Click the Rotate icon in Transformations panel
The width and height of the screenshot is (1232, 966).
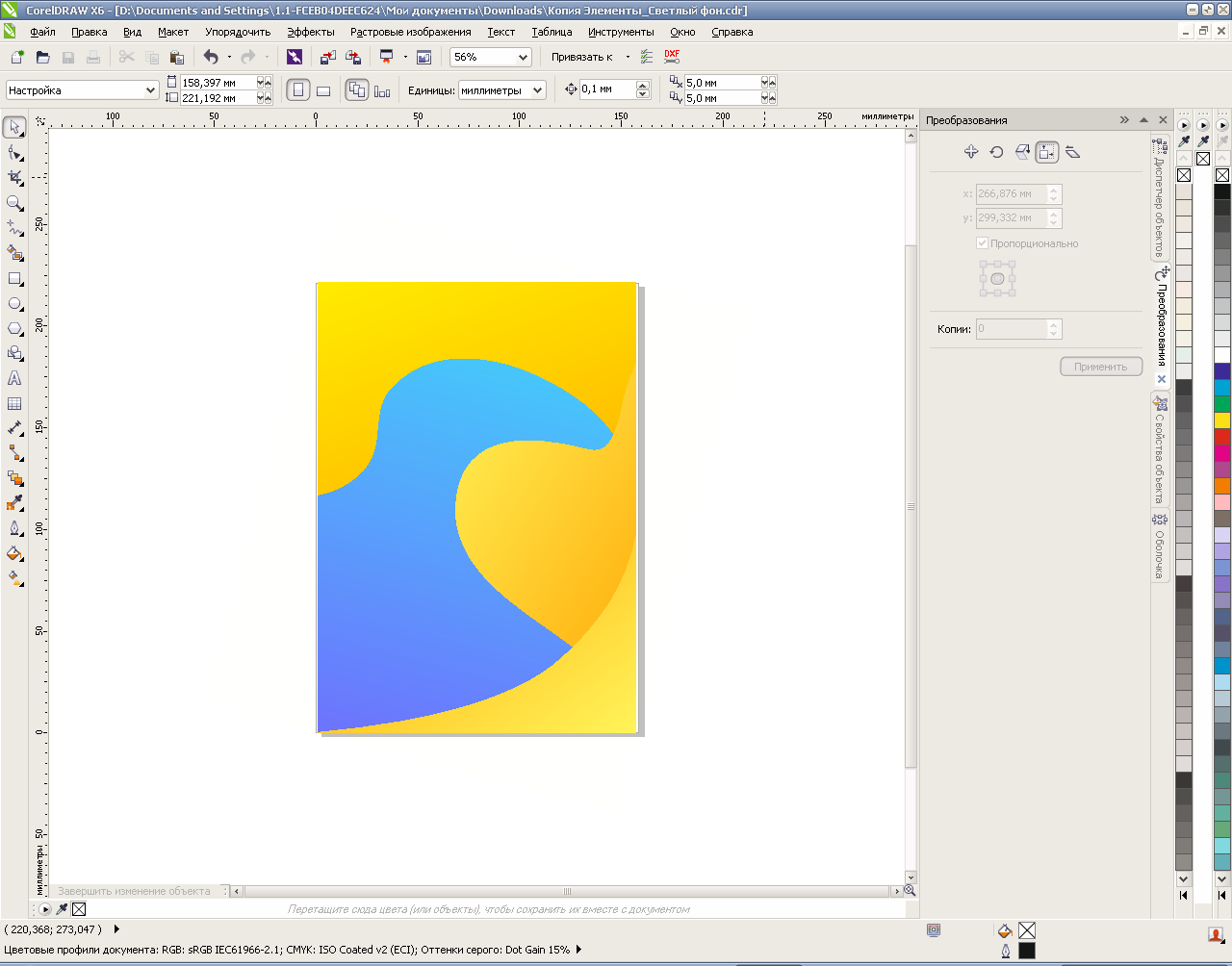[x=996, y=152]
